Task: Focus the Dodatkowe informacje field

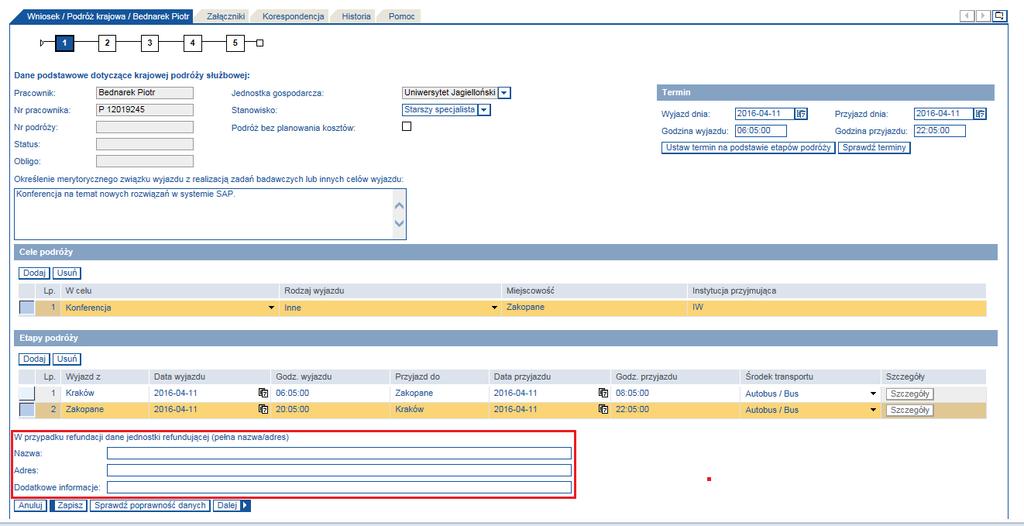Action: point(340,487)
